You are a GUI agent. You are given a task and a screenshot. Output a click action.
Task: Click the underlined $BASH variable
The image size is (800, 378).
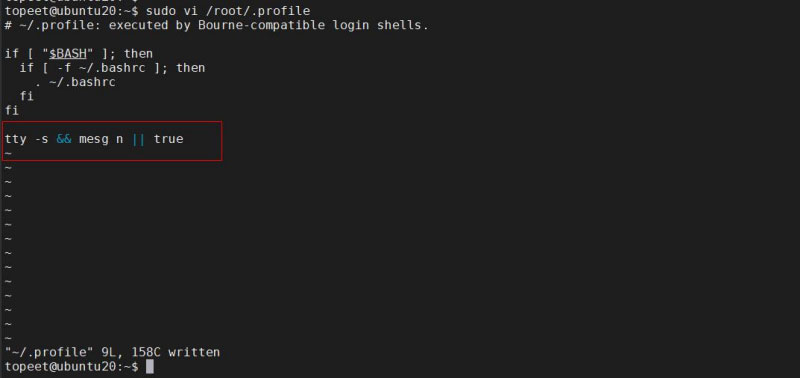(x=68, y=54)
